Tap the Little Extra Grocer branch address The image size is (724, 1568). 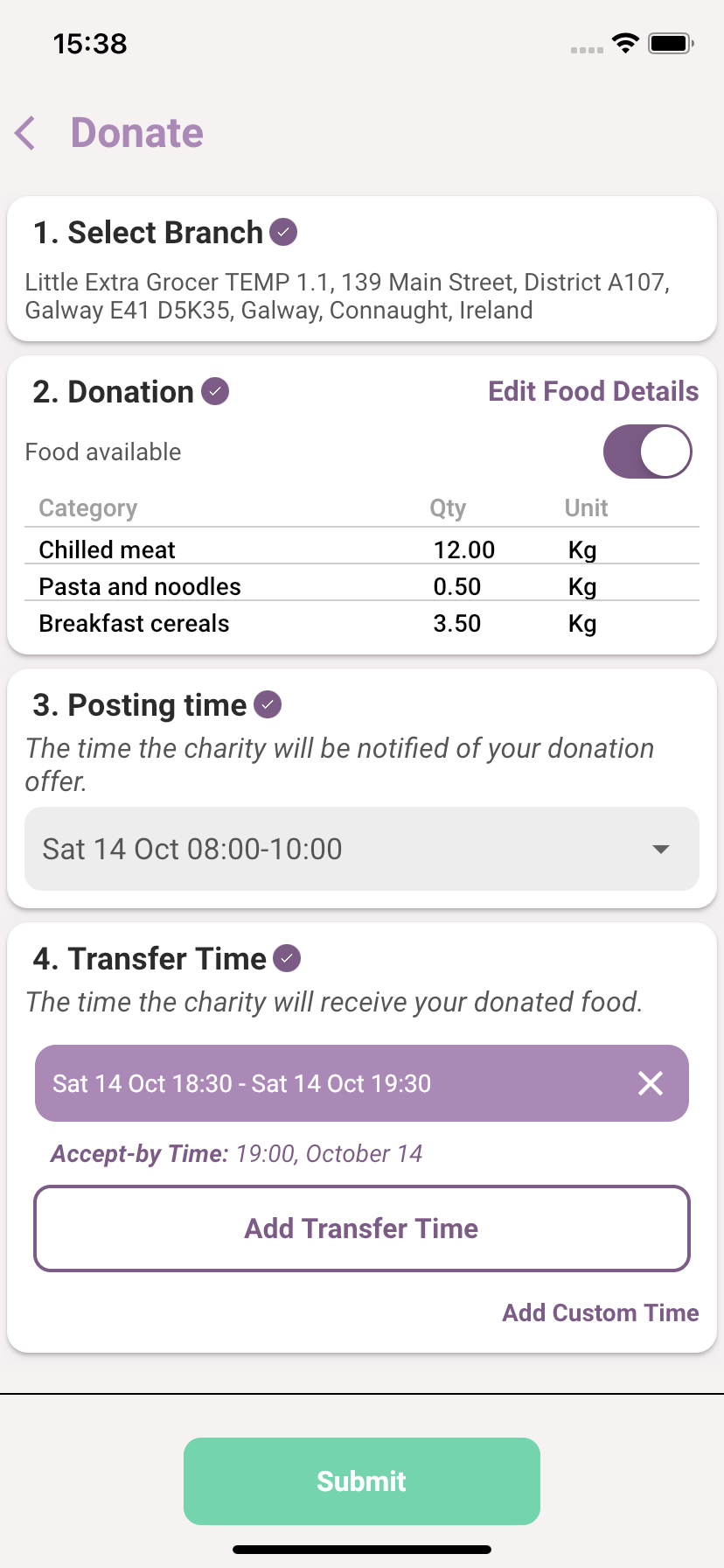click(x=347, y=296)
